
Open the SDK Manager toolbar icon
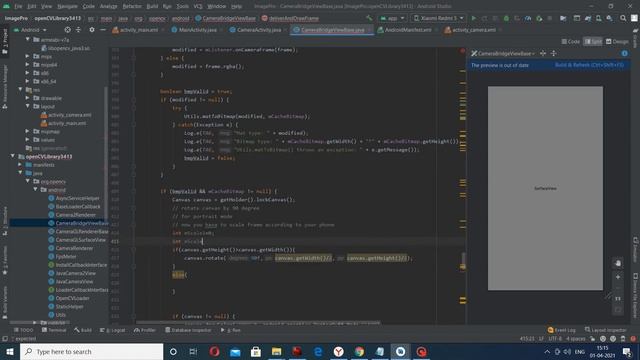(609, 18)
